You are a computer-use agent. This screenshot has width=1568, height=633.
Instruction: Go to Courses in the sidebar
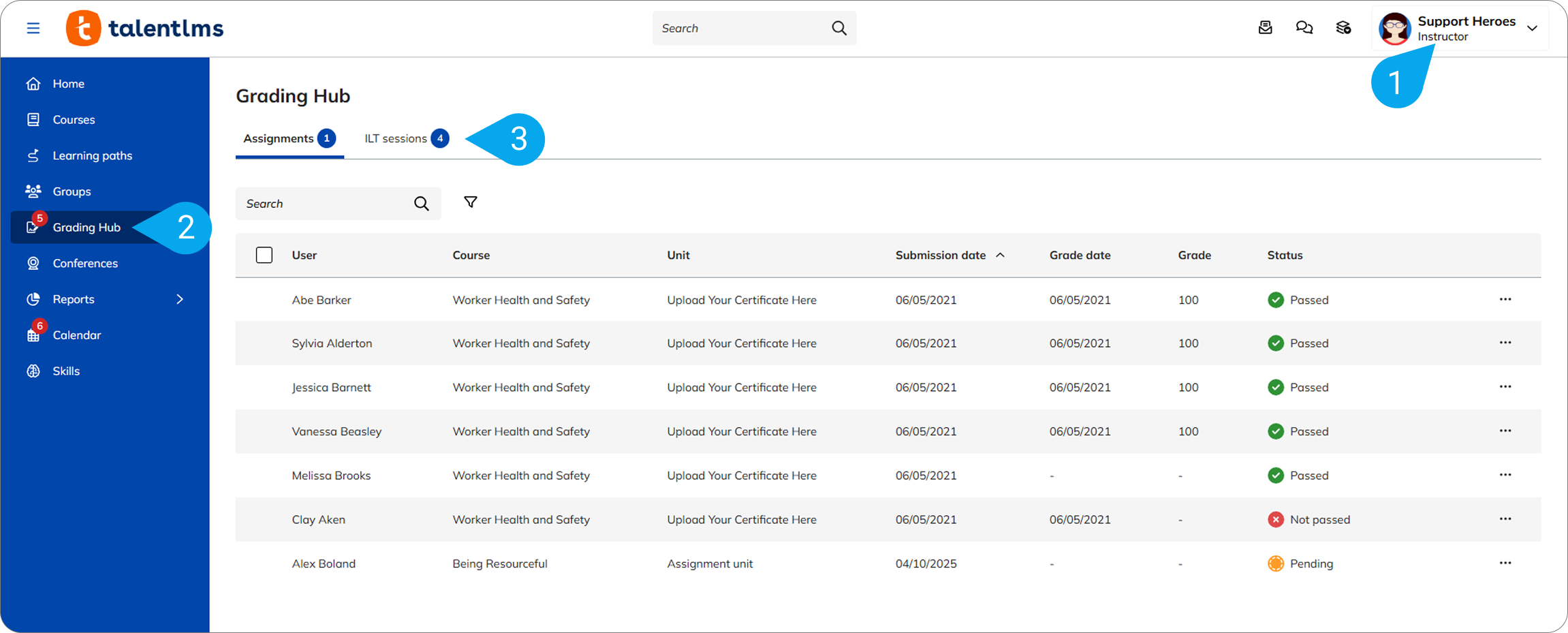[x=74, y=120]
